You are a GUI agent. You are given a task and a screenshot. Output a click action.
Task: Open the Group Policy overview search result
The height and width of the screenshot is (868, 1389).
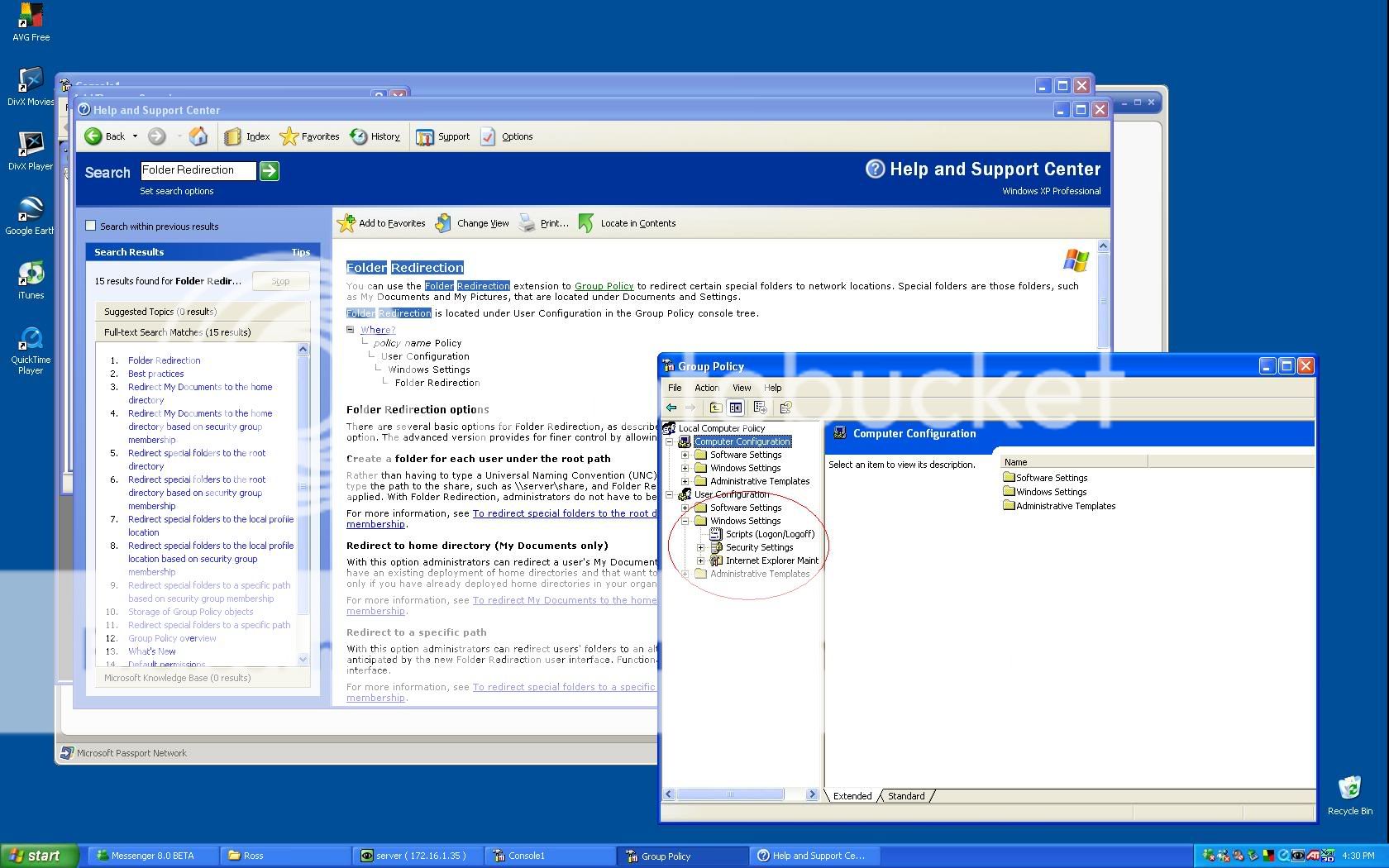coord(172,637)
